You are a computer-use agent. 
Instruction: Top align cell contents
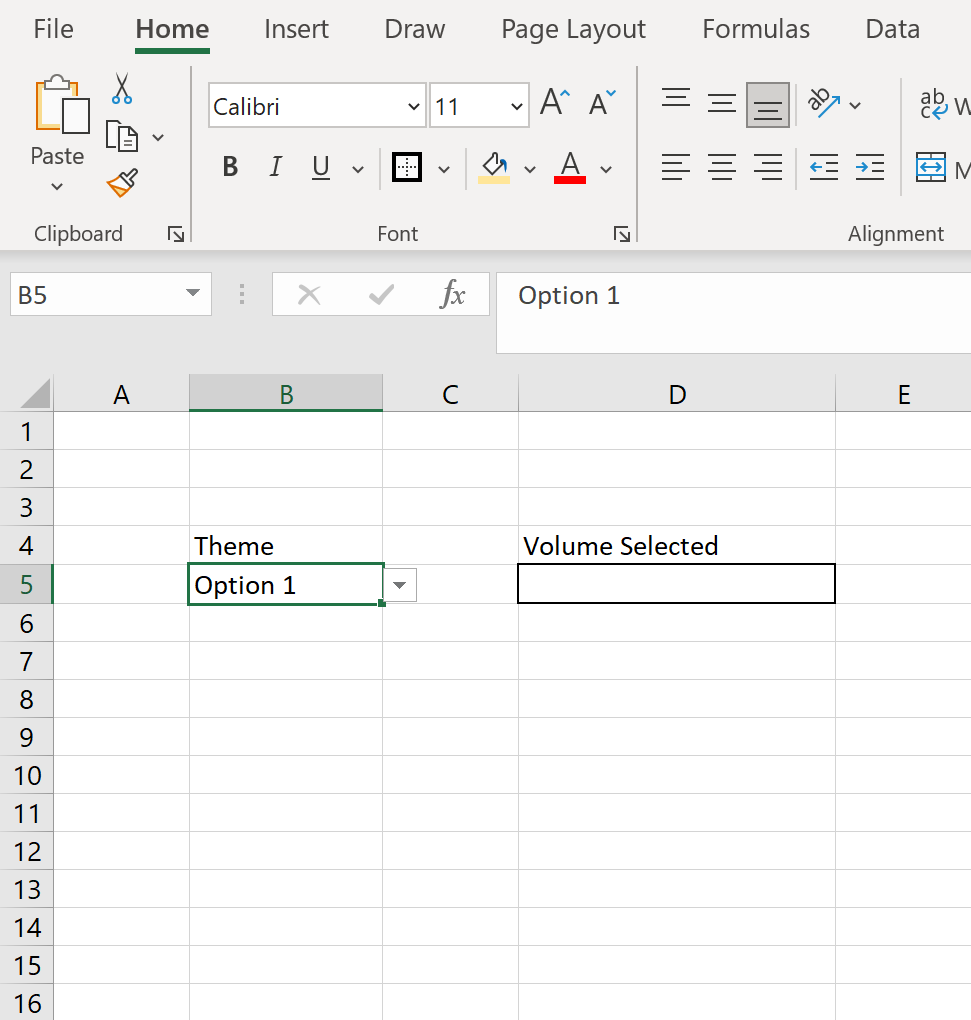[676, 99]
